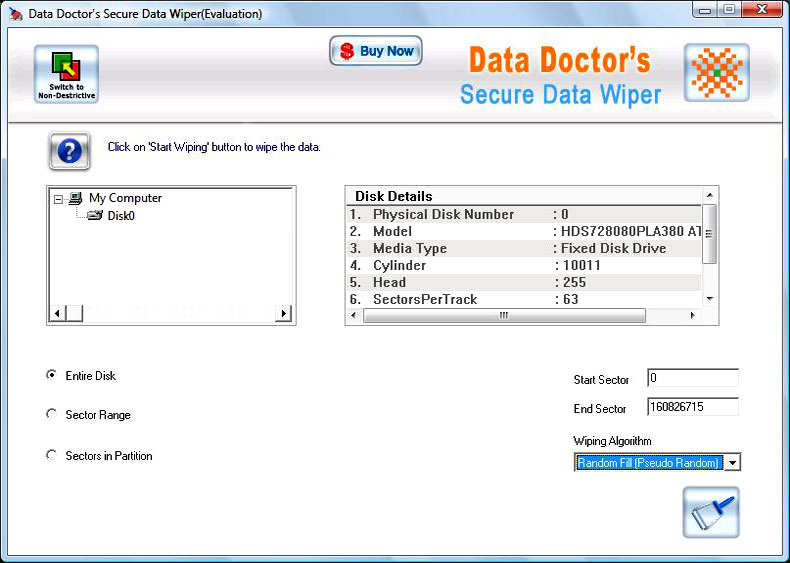The height and width of the screenshot is (563, 790).
Task: Click the Start Wiping brush icon
Action: coord(711,512)
